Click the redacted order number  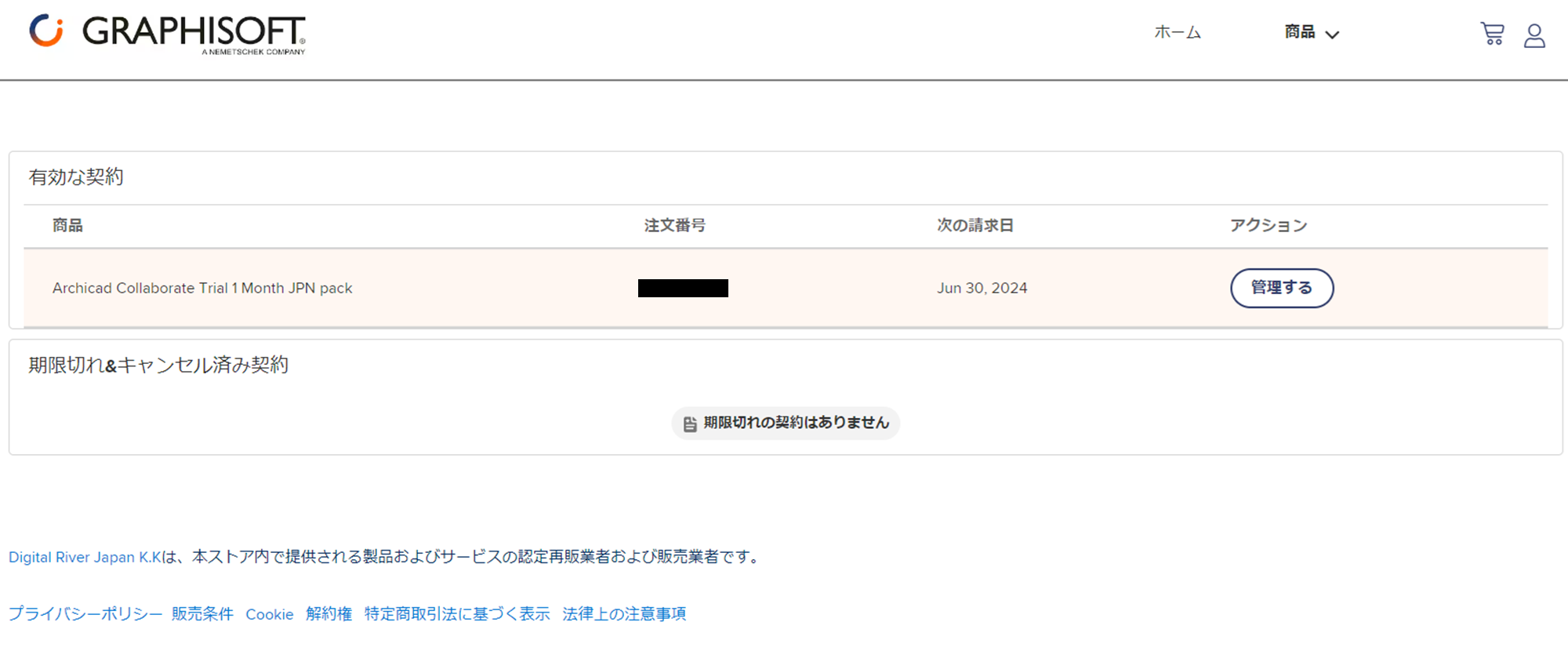pos(683,288)
